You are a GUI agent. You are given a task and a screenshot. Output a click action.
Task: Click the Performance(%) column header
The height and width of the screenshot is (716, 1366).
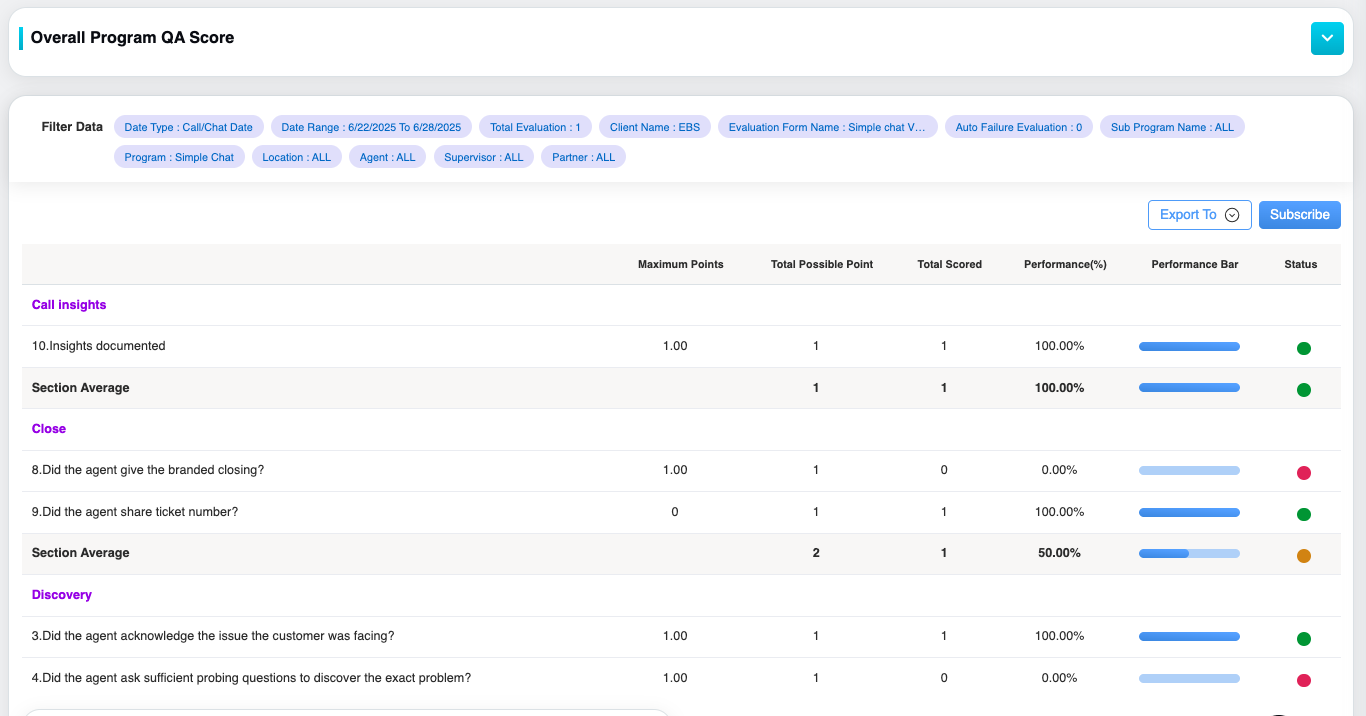(x=1065, y=265)
